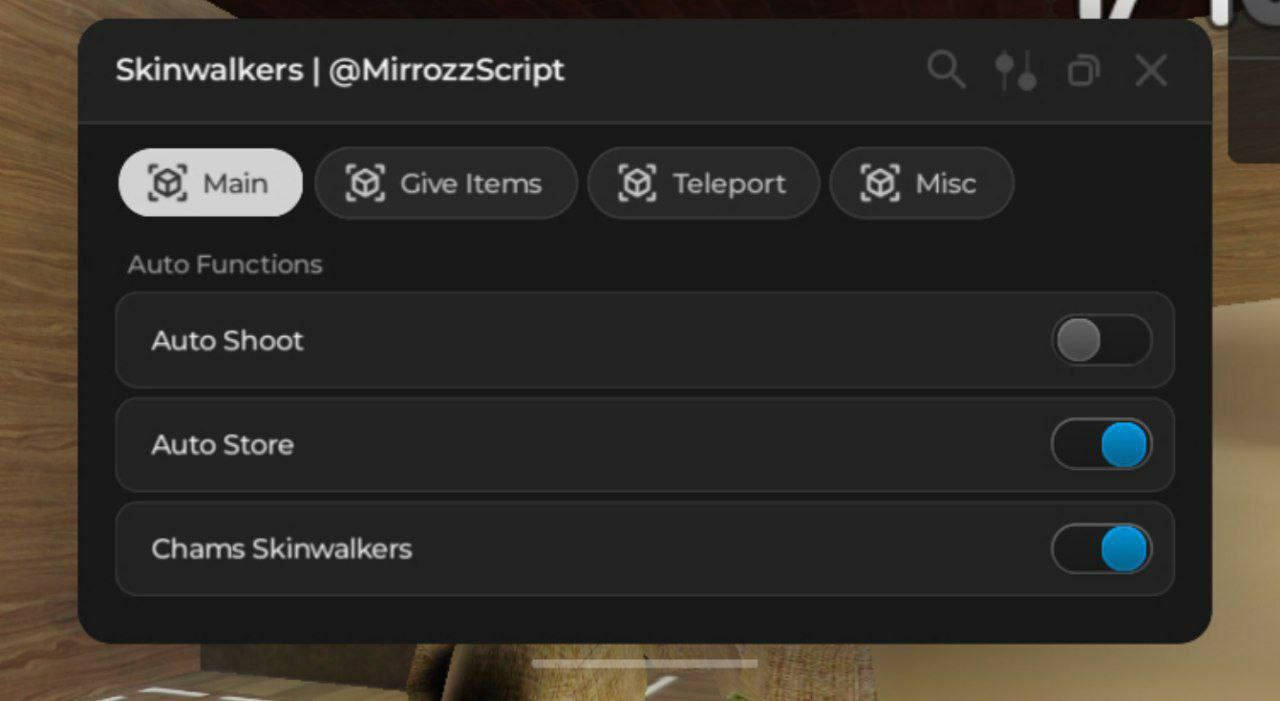Disable the Auto Store toggle
This screenshot has width=1280, height=701.
(1101, 444)
